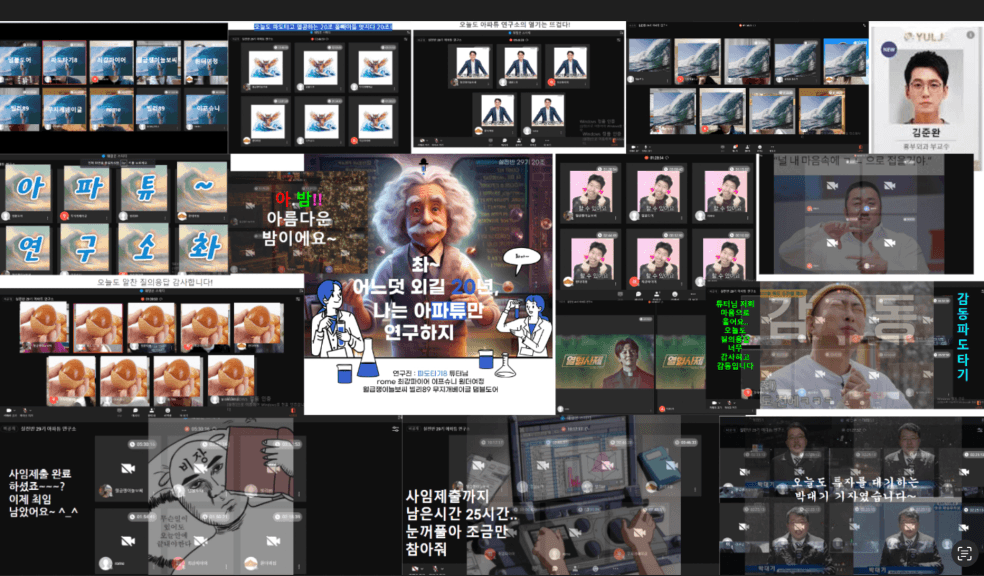984x576 pixels.
Task: Click the red and green 아 밤!! text
Action: tap(299, 199)
